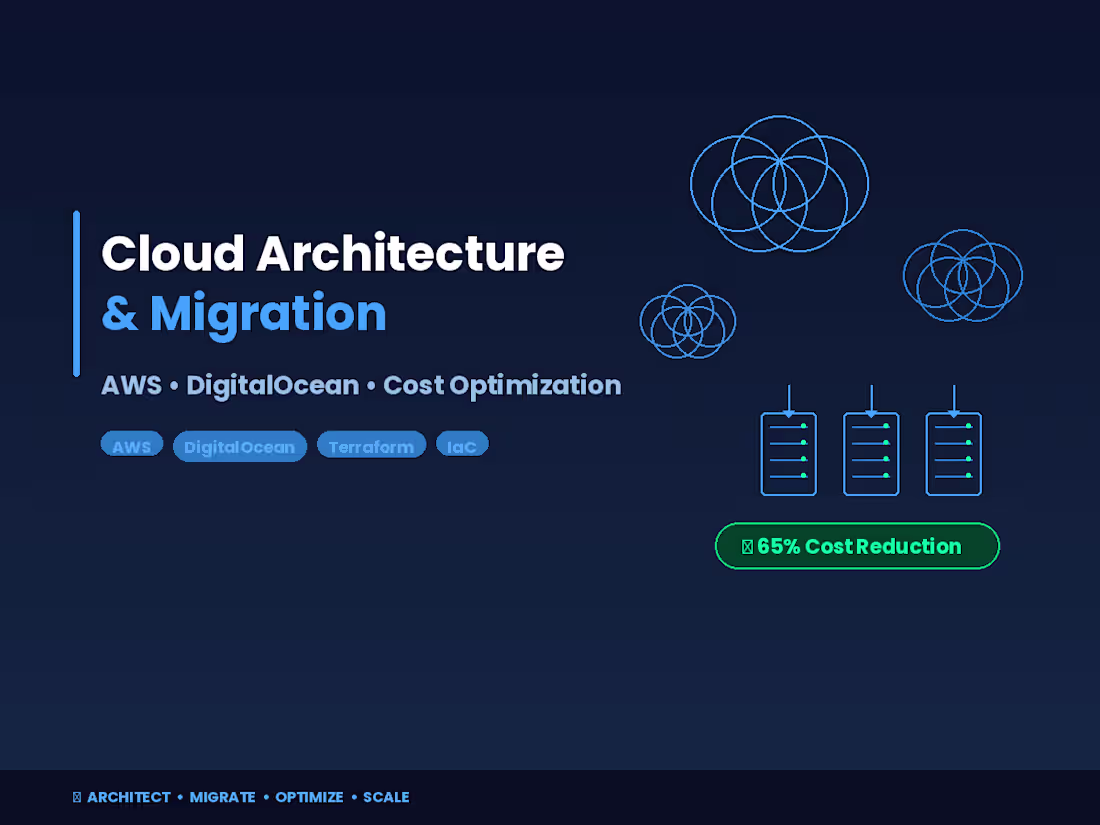Click the small cloud icon nearest the title
This screenshot has height=825, width=1100.
(x=688, y=321)
